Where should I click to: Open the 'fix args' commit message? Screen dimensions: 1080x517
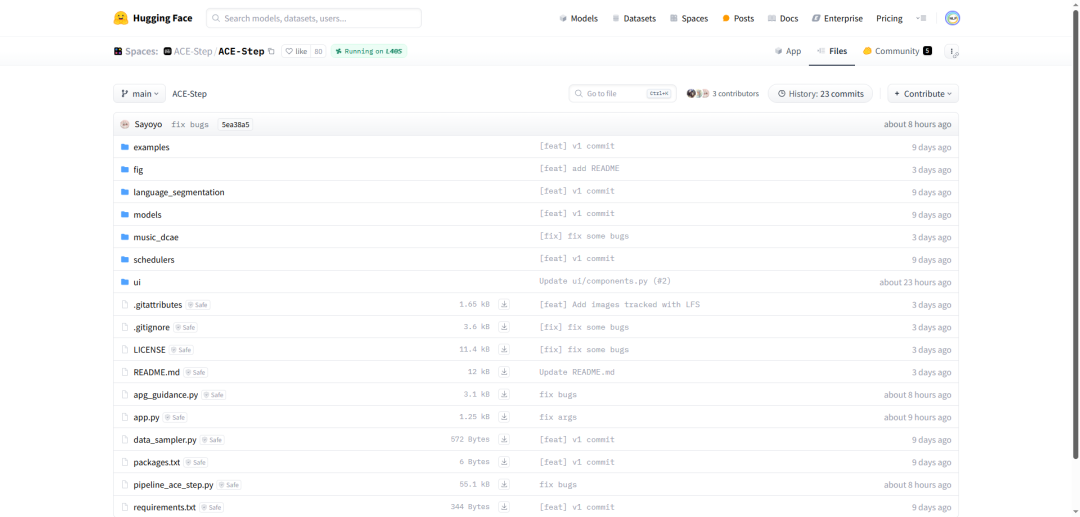click(x=558, y=417)
